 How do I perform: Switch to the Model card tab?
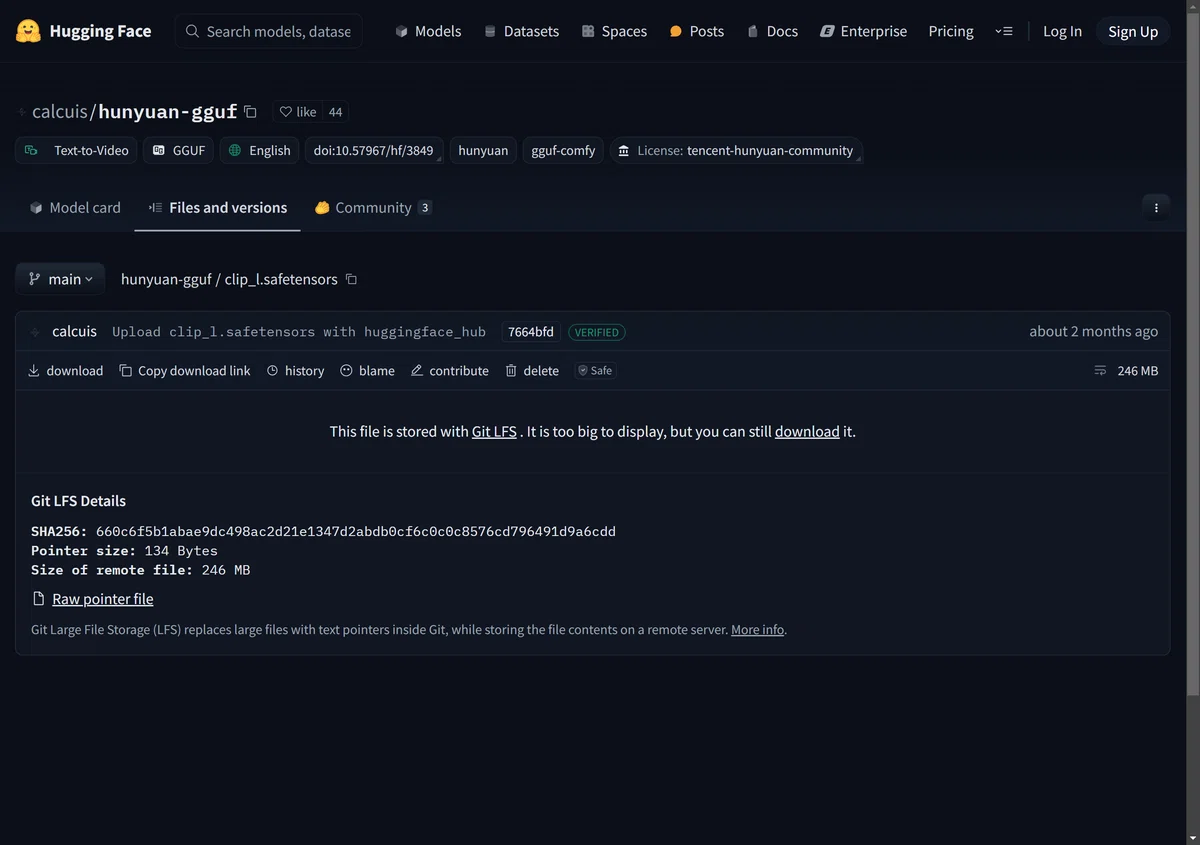(75, 207)
